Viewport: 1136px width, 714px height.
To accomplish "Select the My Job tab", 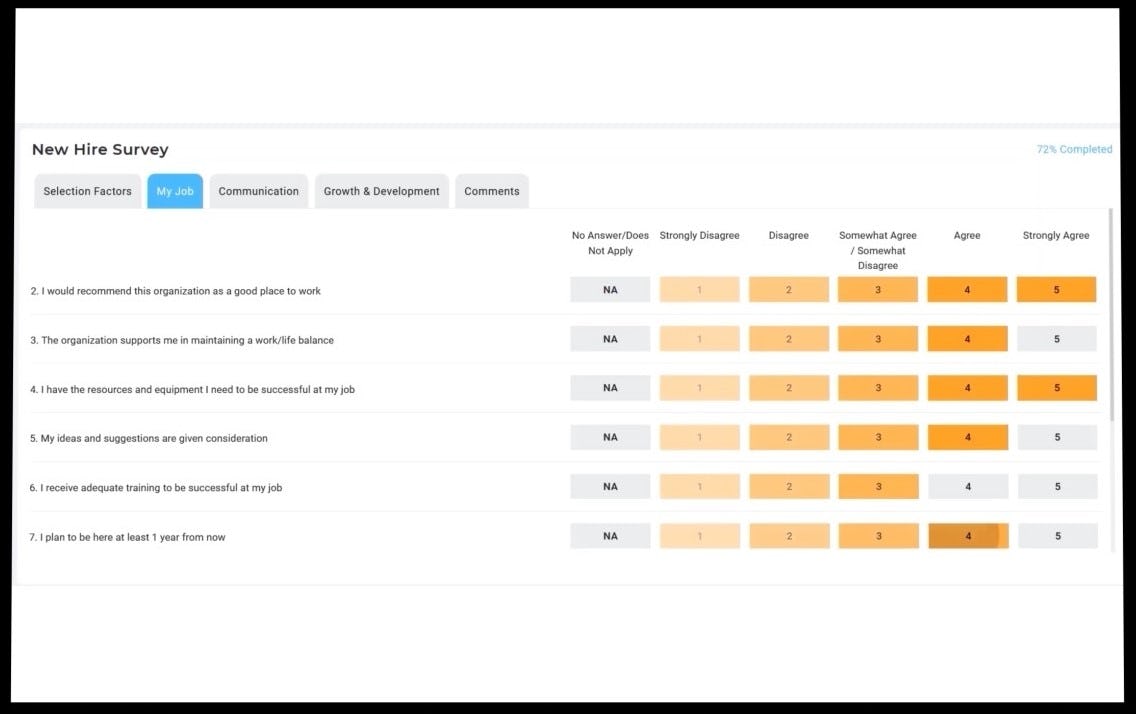I will point(174,191).
